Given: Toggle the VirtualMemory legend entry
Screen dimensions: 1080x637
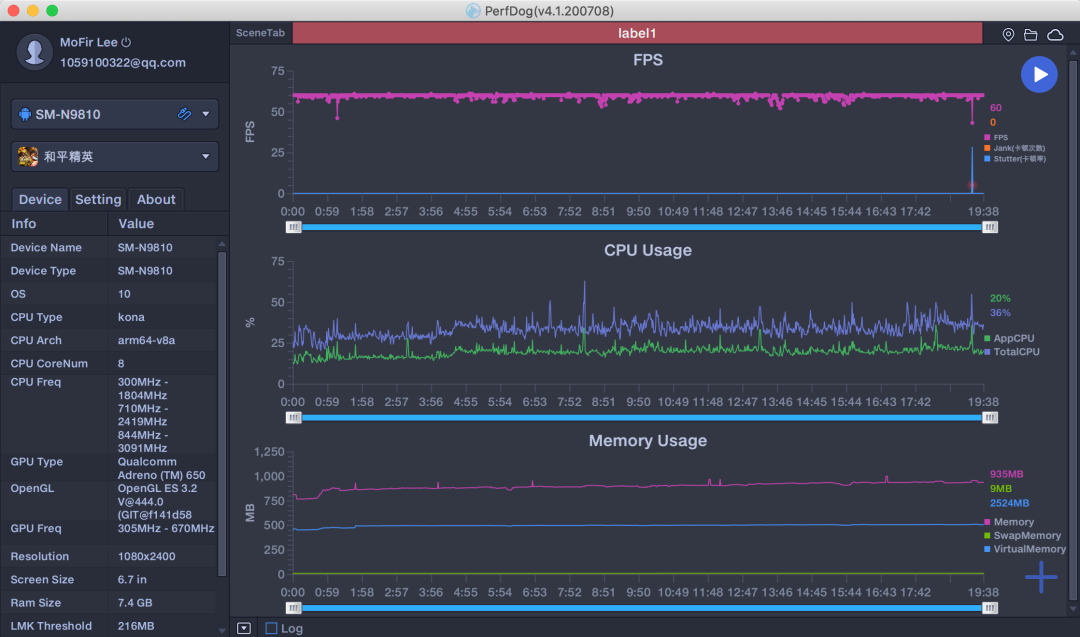Looking at the screenshot, I should click(x=1025, y=549).
